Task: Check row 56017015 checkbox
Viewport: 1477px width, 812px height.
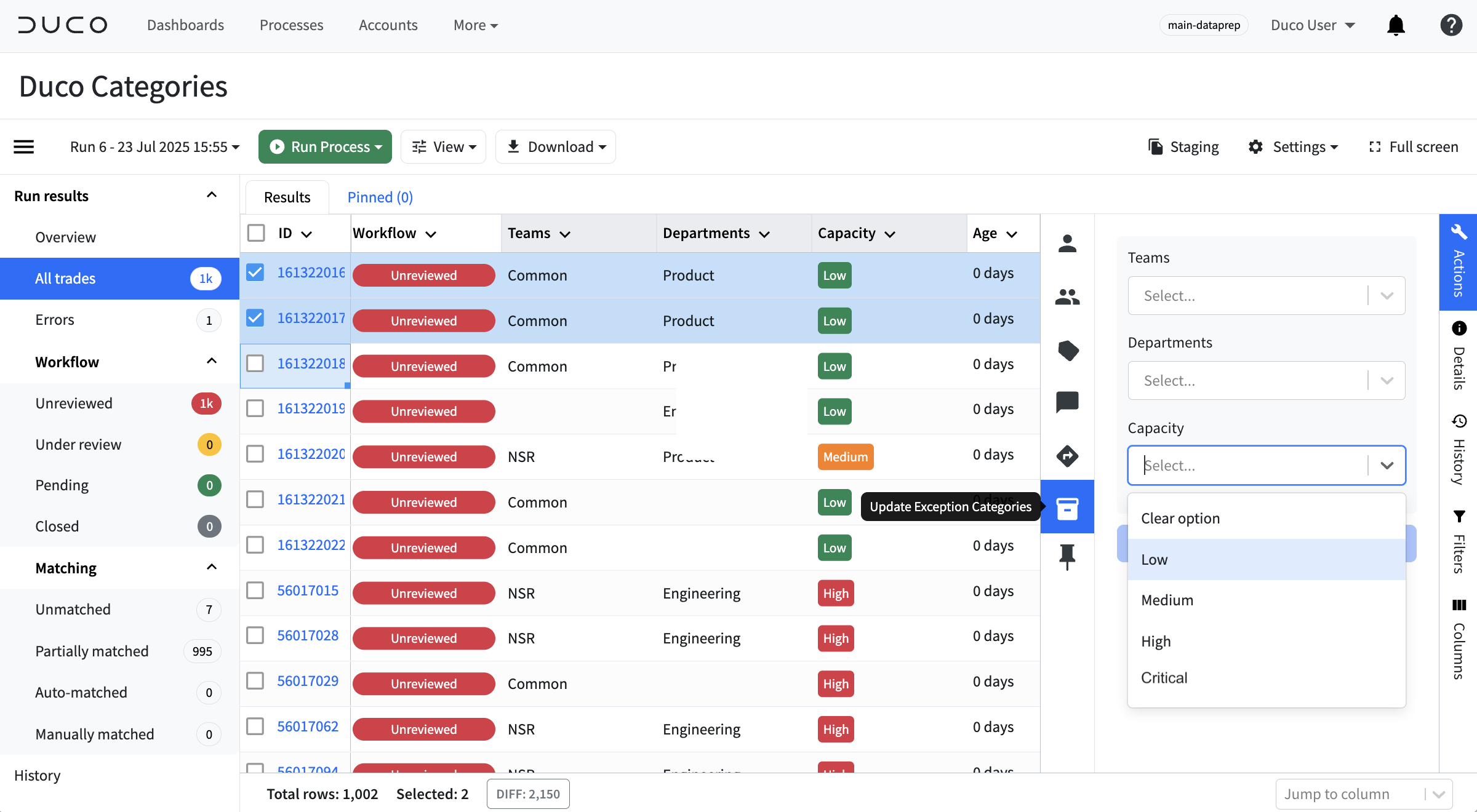Action: (255, 591)
